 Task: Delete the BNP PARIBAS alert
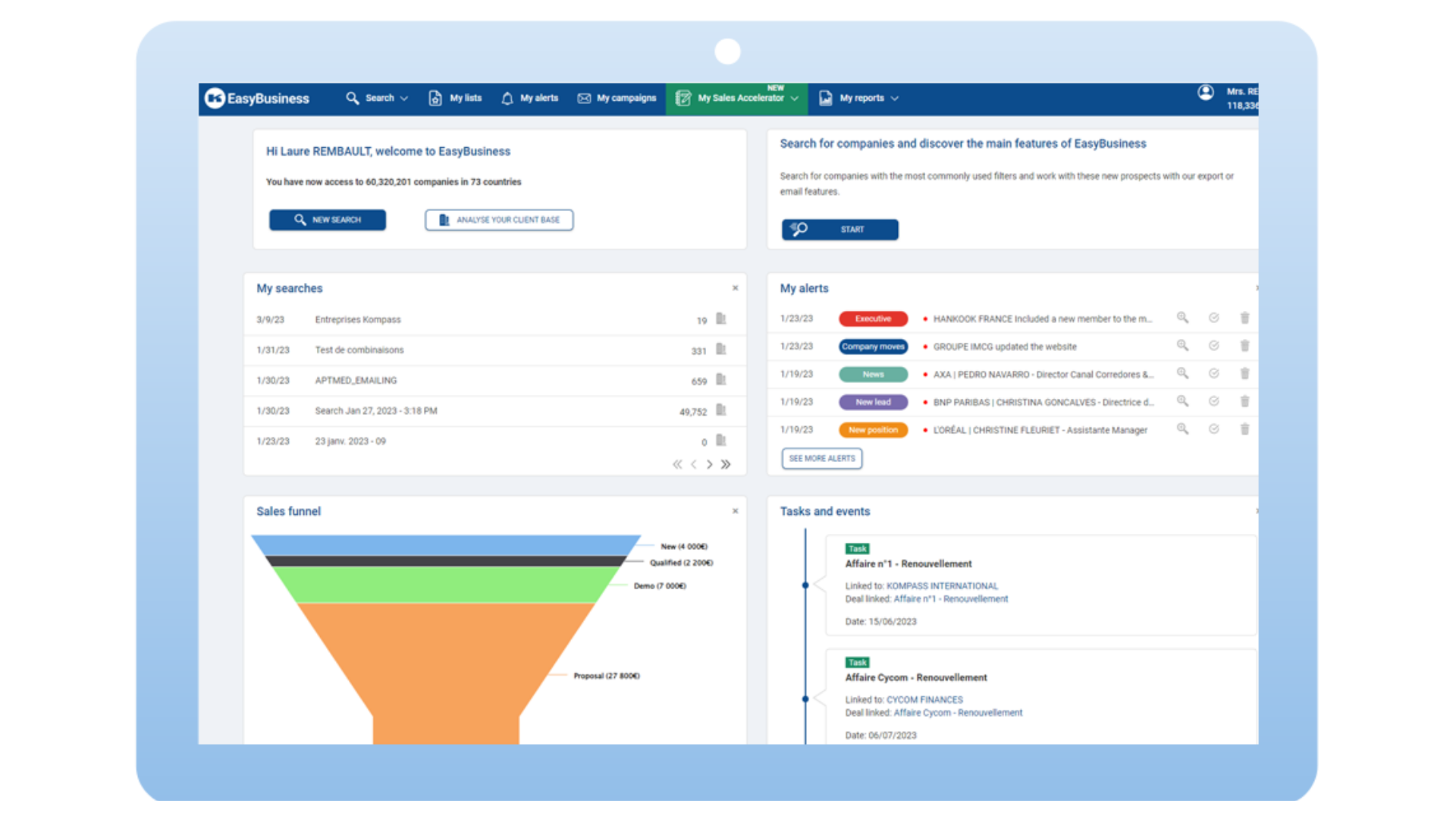click(1244, 402)
